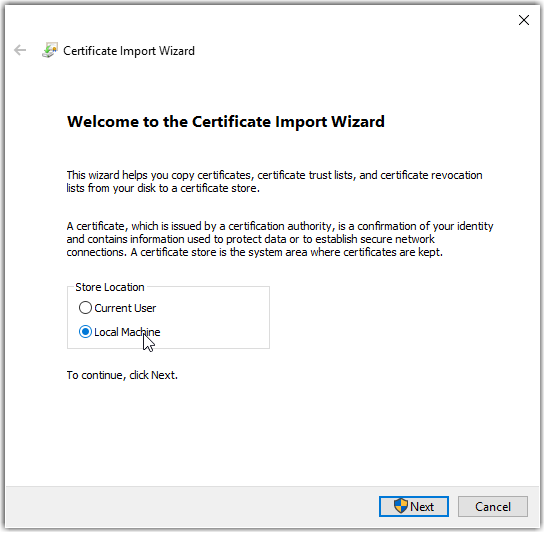Click the paragraph starting with "A certificate, which is issued"
Image resolution: width=545 pixels, height=533 pixels.
(280, 239)
